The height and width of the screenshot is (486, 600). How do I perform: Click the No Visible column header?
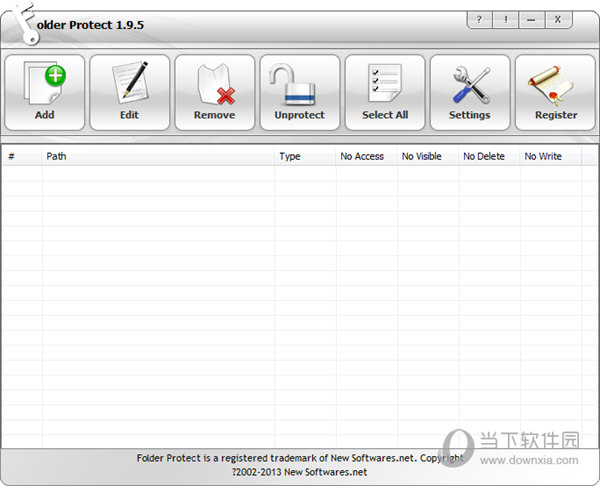click(x=428, y=156)
